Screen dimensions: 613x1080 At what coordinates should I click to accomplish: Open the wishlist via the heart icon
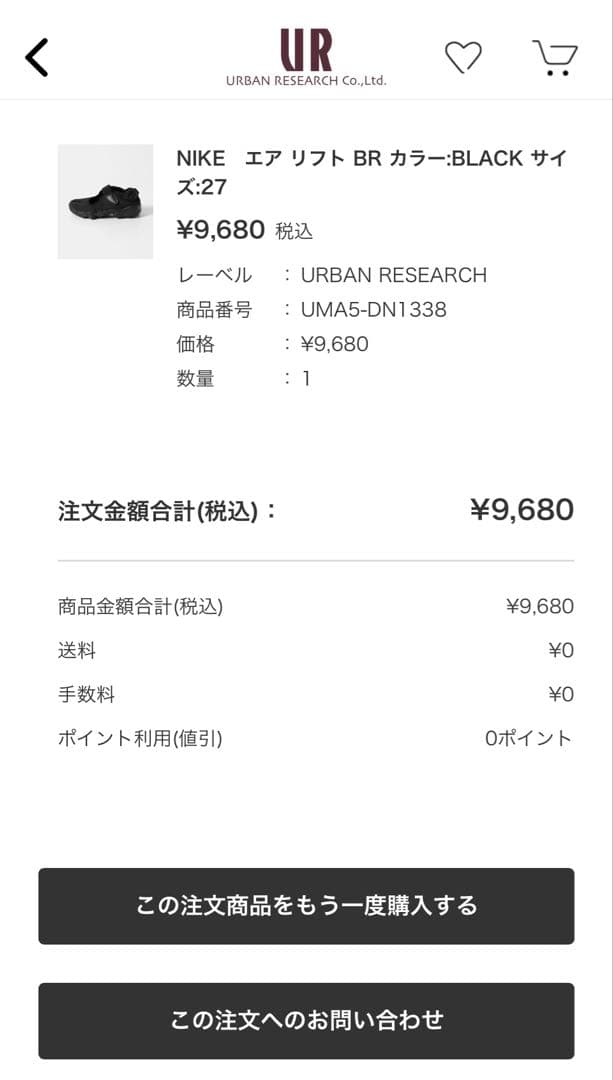pyautogui.click(x=464, y=58)
